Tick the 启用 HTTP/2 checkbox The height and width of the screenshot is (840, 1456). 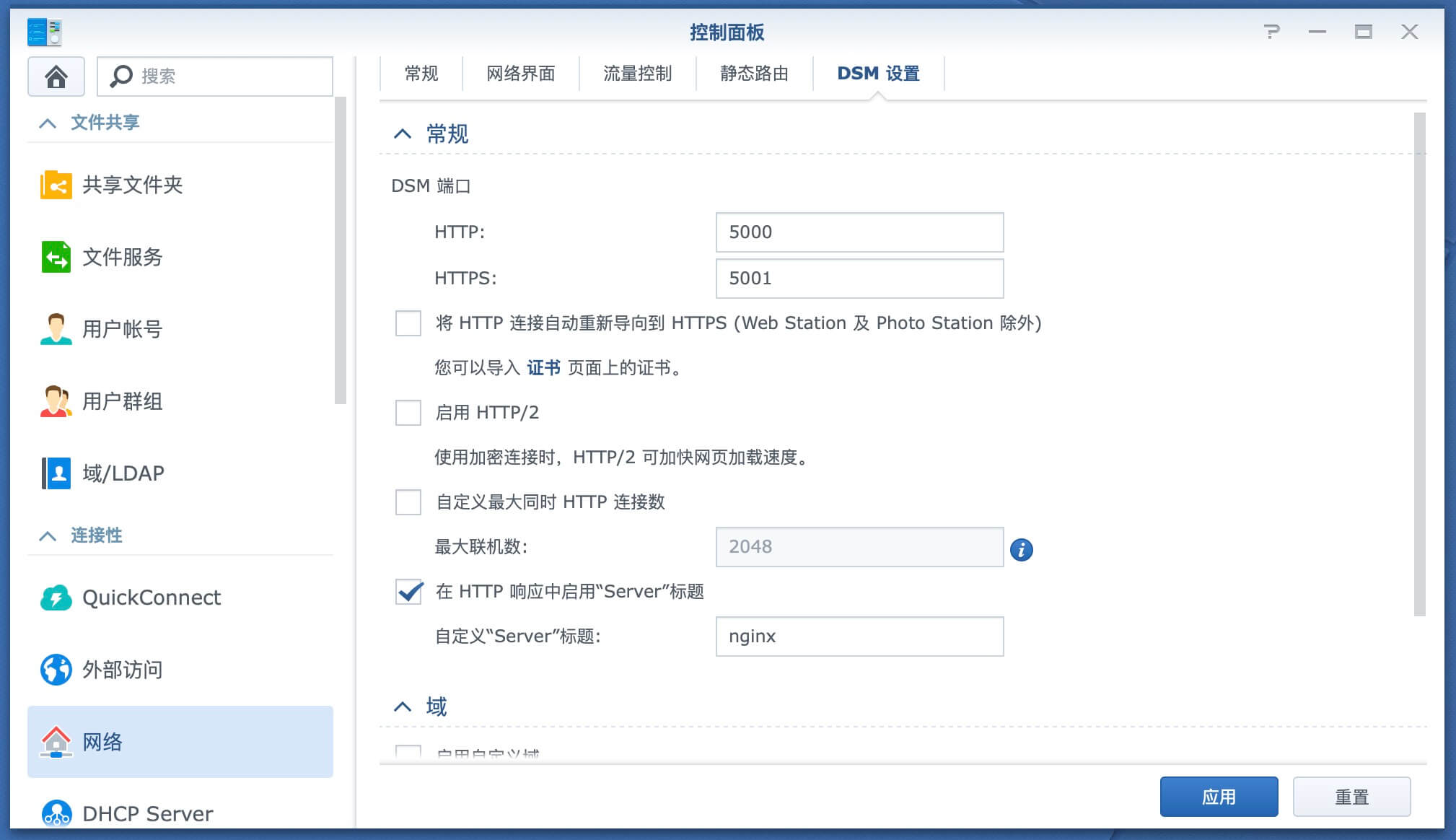[x=408, y=413]
